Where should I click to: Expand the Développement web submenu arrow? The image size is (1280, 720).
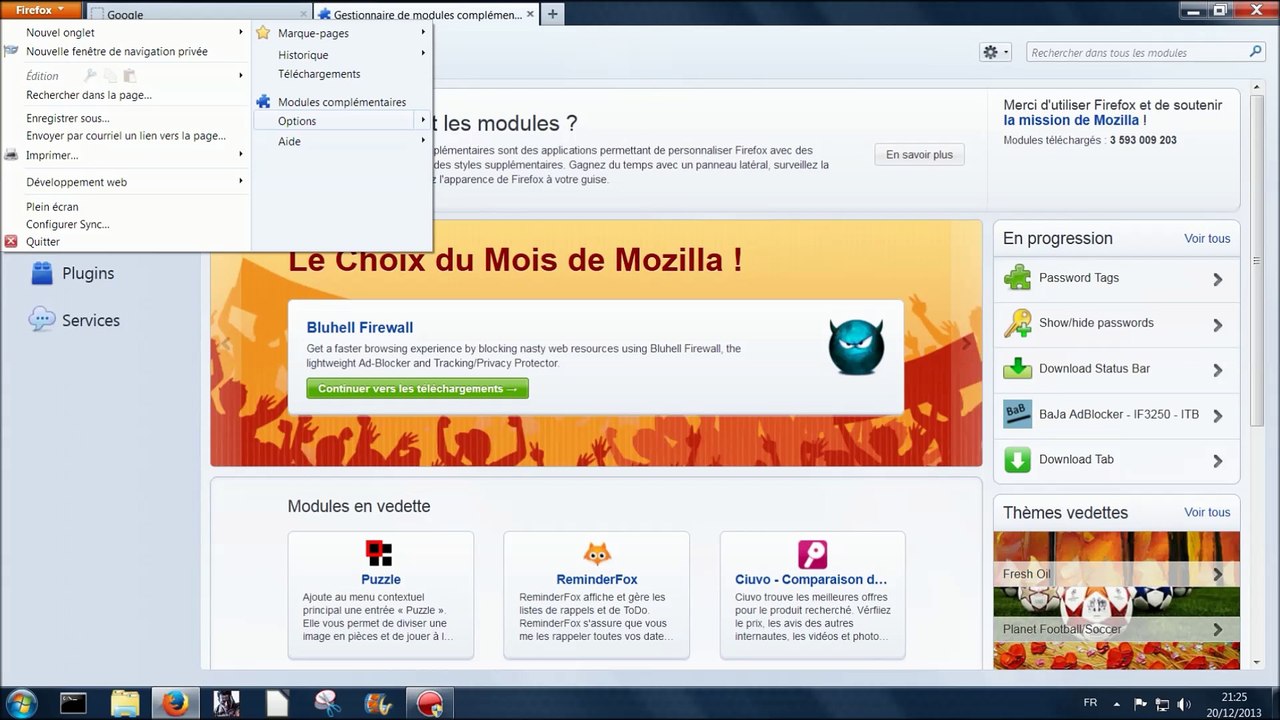241,182
